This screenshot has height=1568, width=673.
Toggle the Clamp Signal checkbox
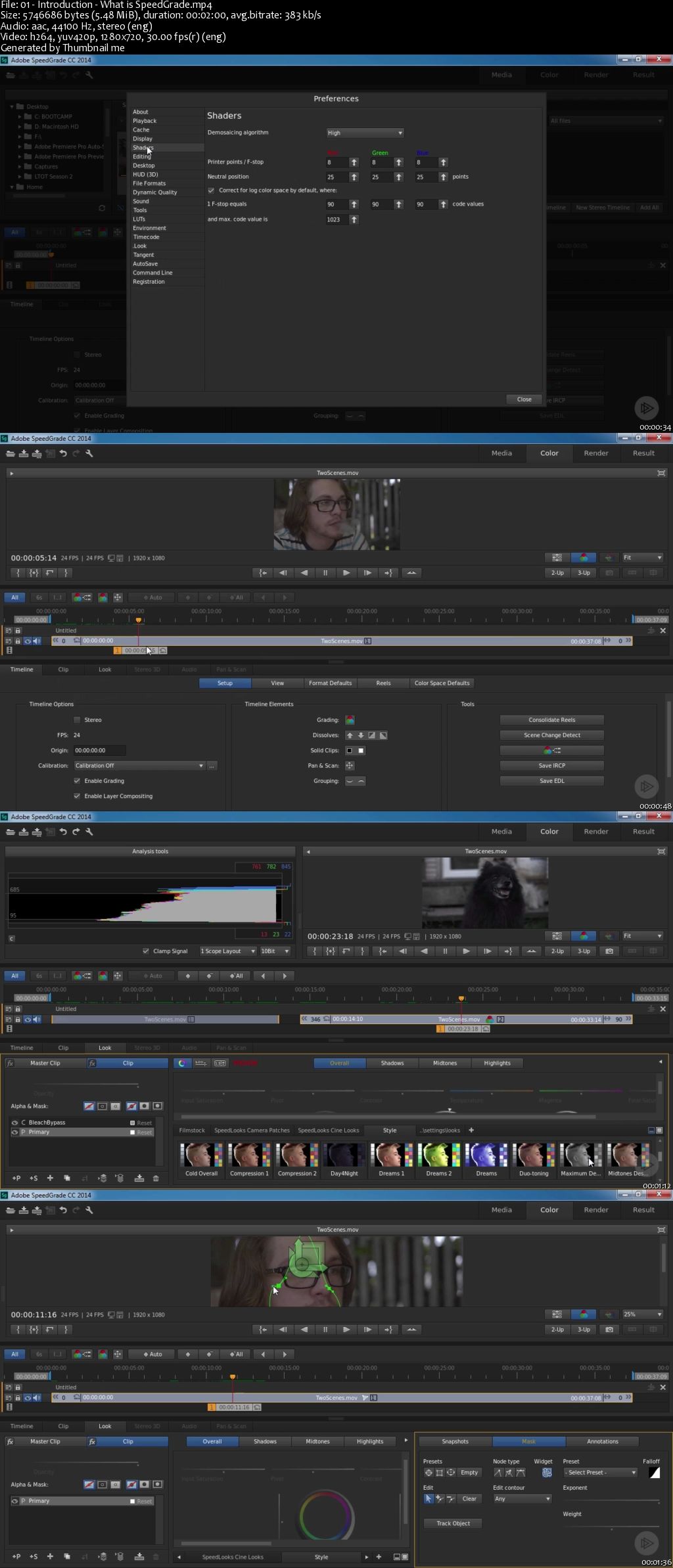click(x=146, y=951)
